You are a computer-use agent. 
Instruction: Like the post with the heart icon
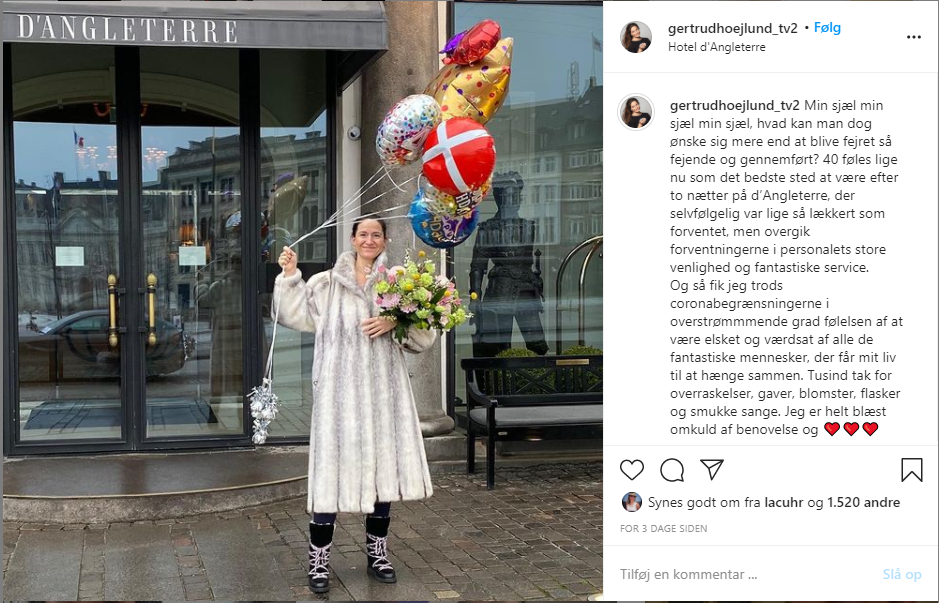(632, 470)
